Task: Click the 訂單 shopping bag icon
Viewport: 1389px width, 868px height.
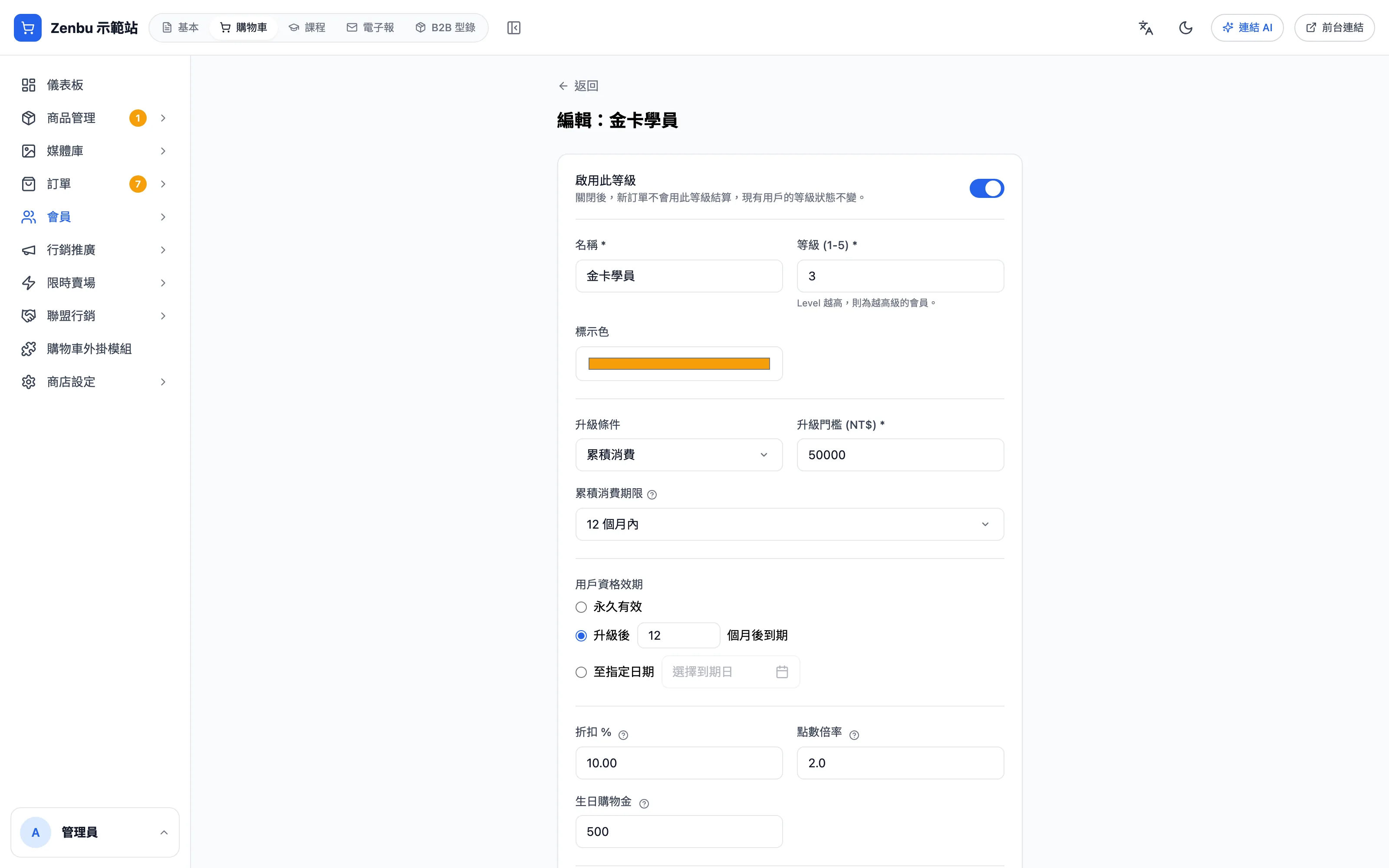Action: (29, 184)
